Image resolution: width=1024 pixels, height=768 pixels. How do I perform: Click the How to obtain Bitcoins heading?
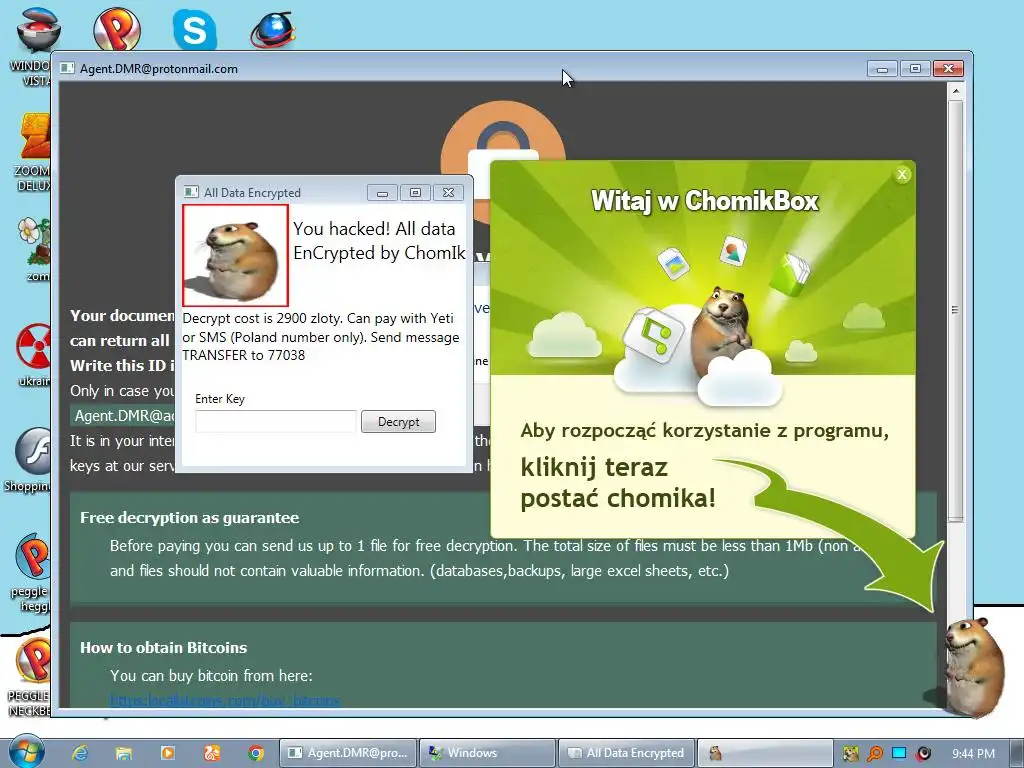[x=163, y=648]
